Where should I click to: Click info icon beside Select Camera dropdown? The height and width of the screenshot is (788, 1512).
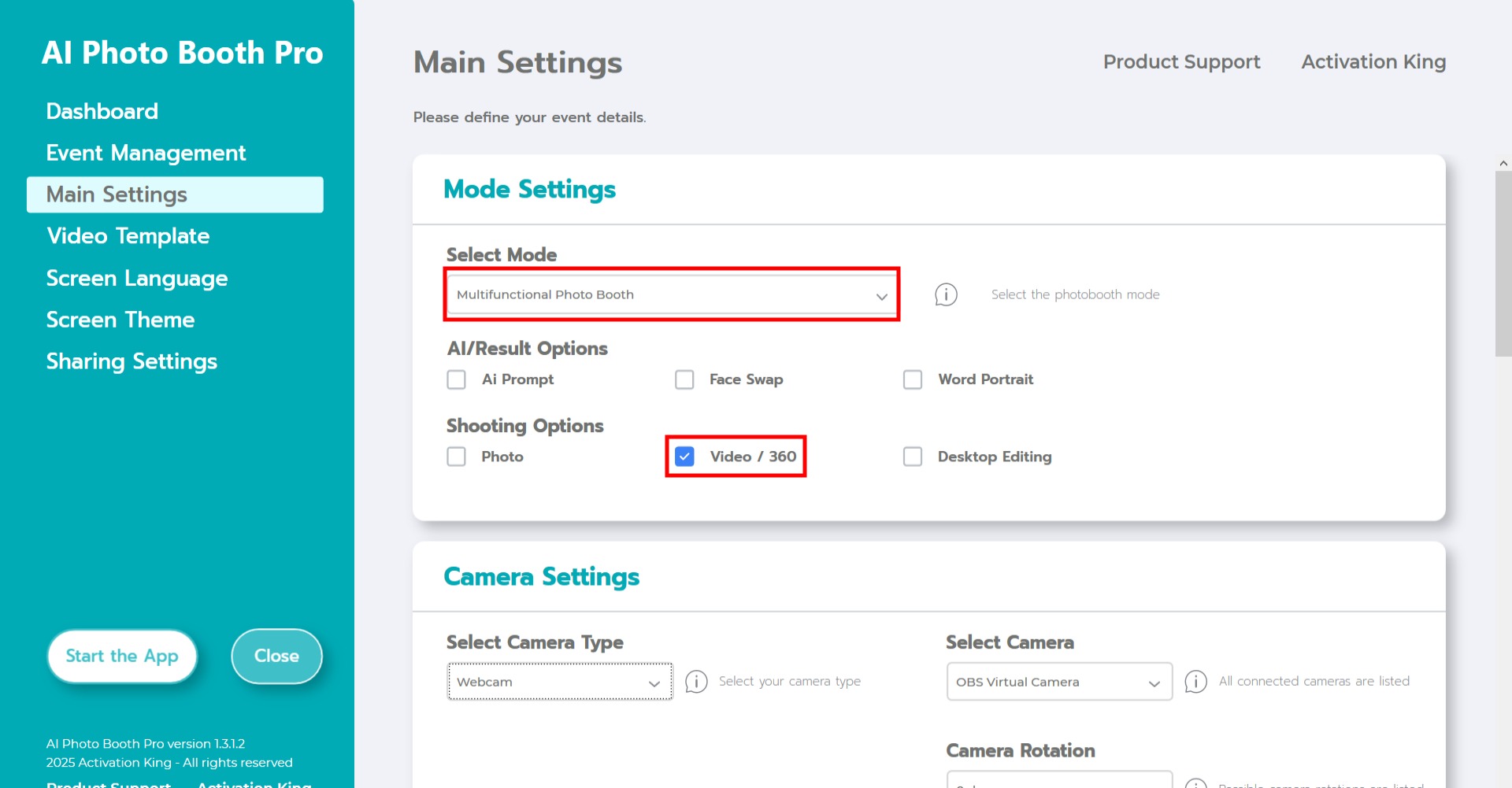click(x=1195, y=682)
